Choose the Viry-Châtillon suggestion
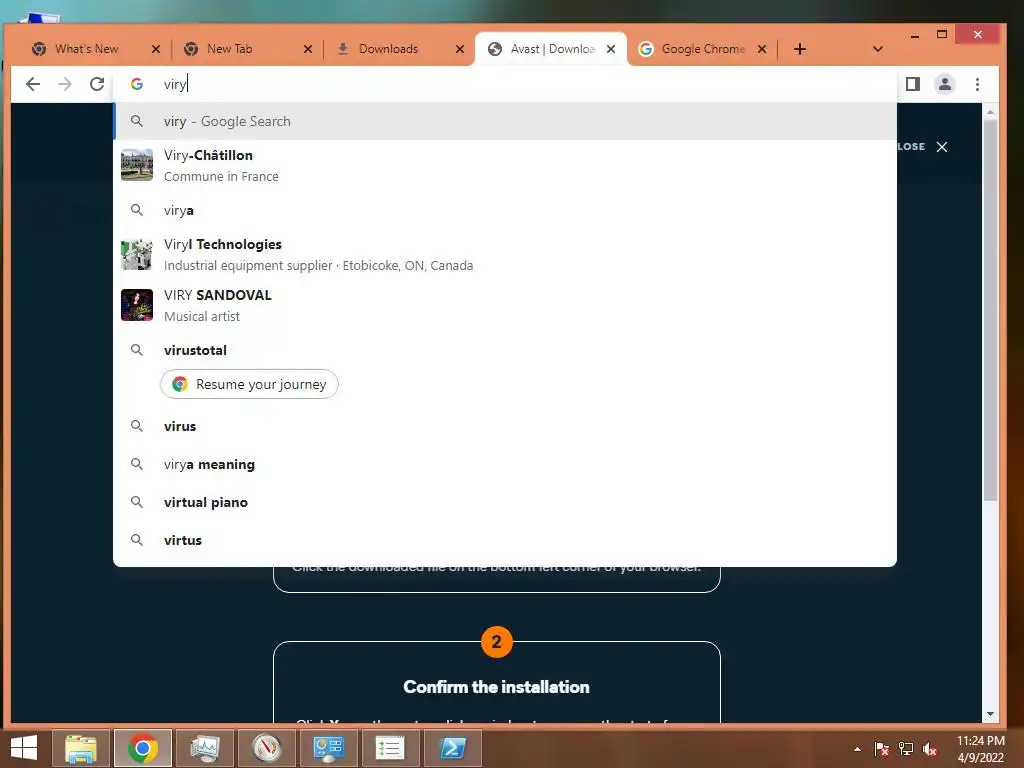Viewport: 1024px width, 768px height. (505, 165)
